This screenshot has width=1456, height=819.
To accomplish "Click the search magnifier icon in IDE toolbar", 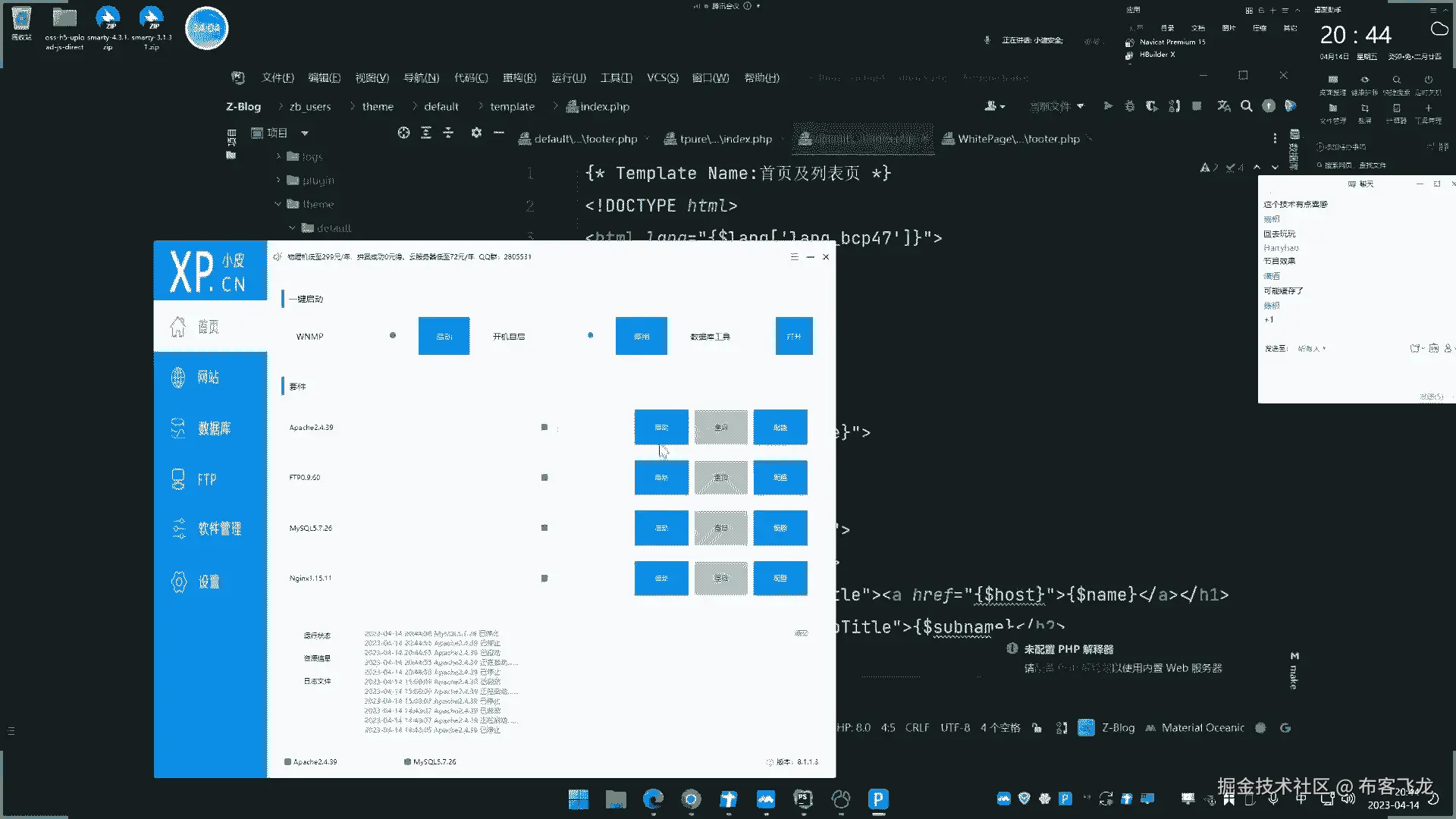I will [1246, 106].
